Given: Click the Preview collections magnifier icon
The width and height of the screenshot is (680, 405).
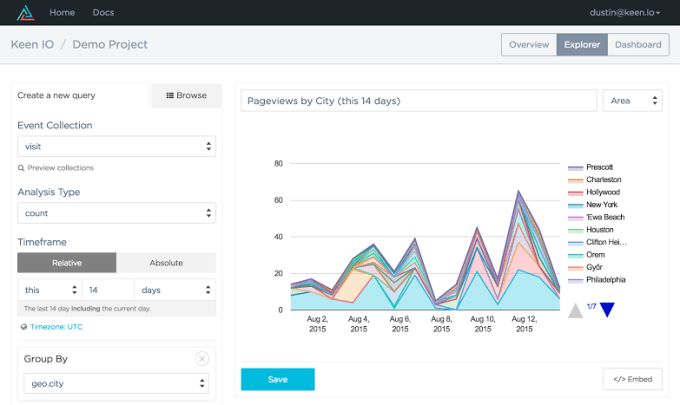Looking at the screenshot, I should (x=22, y=168).
